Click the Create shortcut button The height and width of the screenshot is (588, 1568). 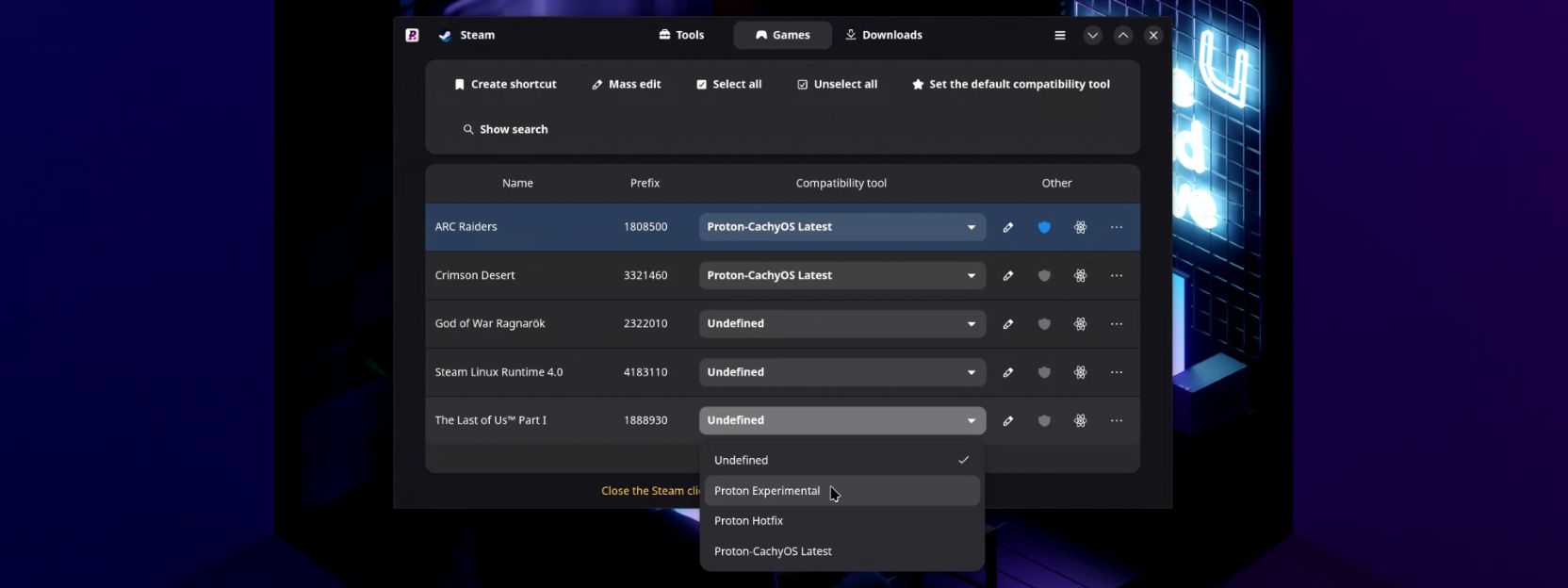(505, 84)
